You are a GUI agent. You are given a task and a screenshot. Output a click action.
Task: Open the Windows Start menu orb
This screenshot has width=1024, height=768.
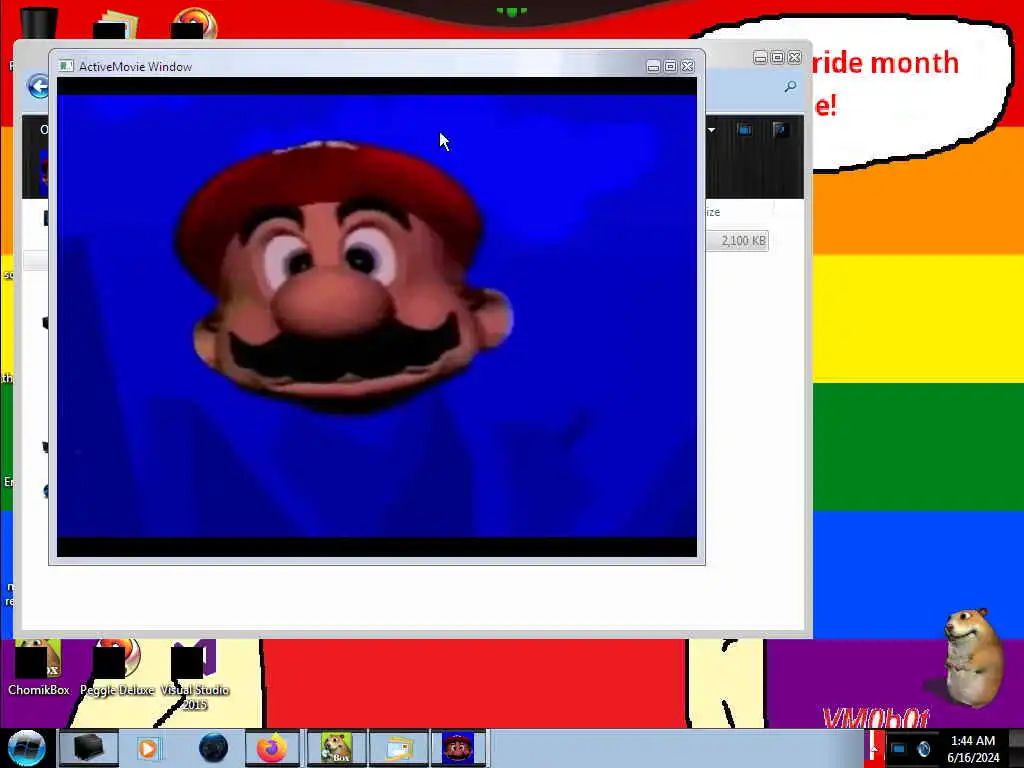[26, 748]
